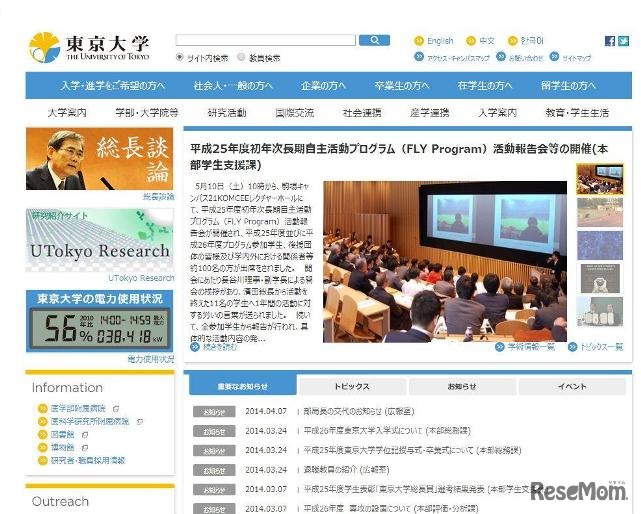Viewport: 641px width, 514px height.
Task: Click お知らせ badge on 2014.04.07 row
Action: [x=214, y=412]
